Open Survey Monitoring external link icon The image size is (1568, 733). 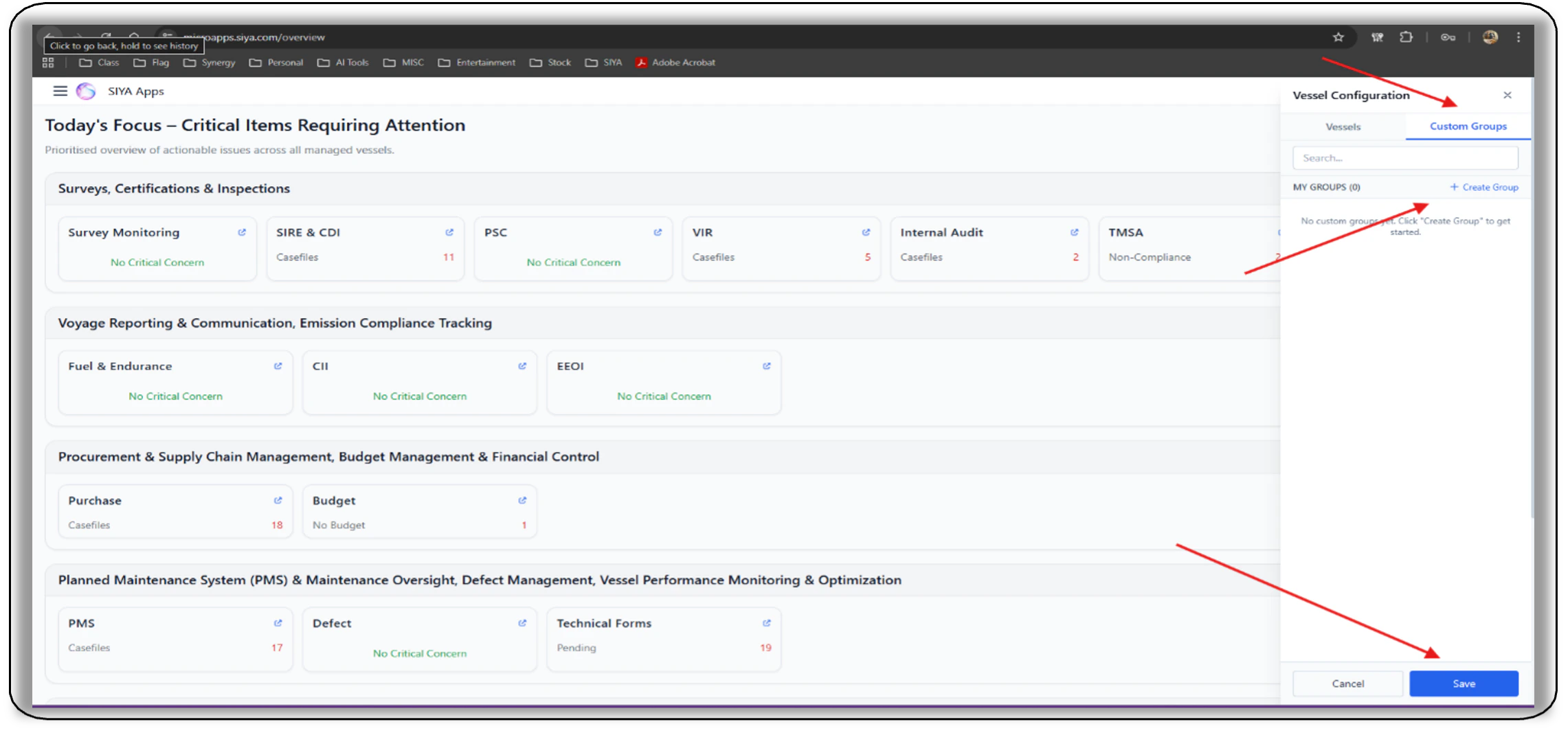coord(242,232)
